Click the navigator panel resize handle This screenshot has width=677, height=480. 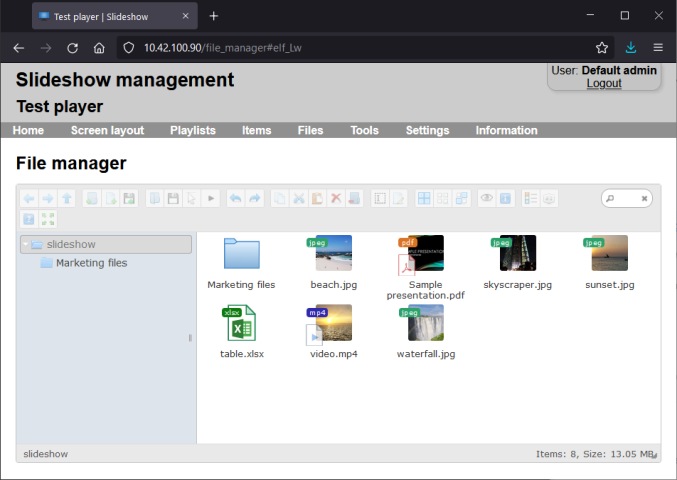coord(190,338)
